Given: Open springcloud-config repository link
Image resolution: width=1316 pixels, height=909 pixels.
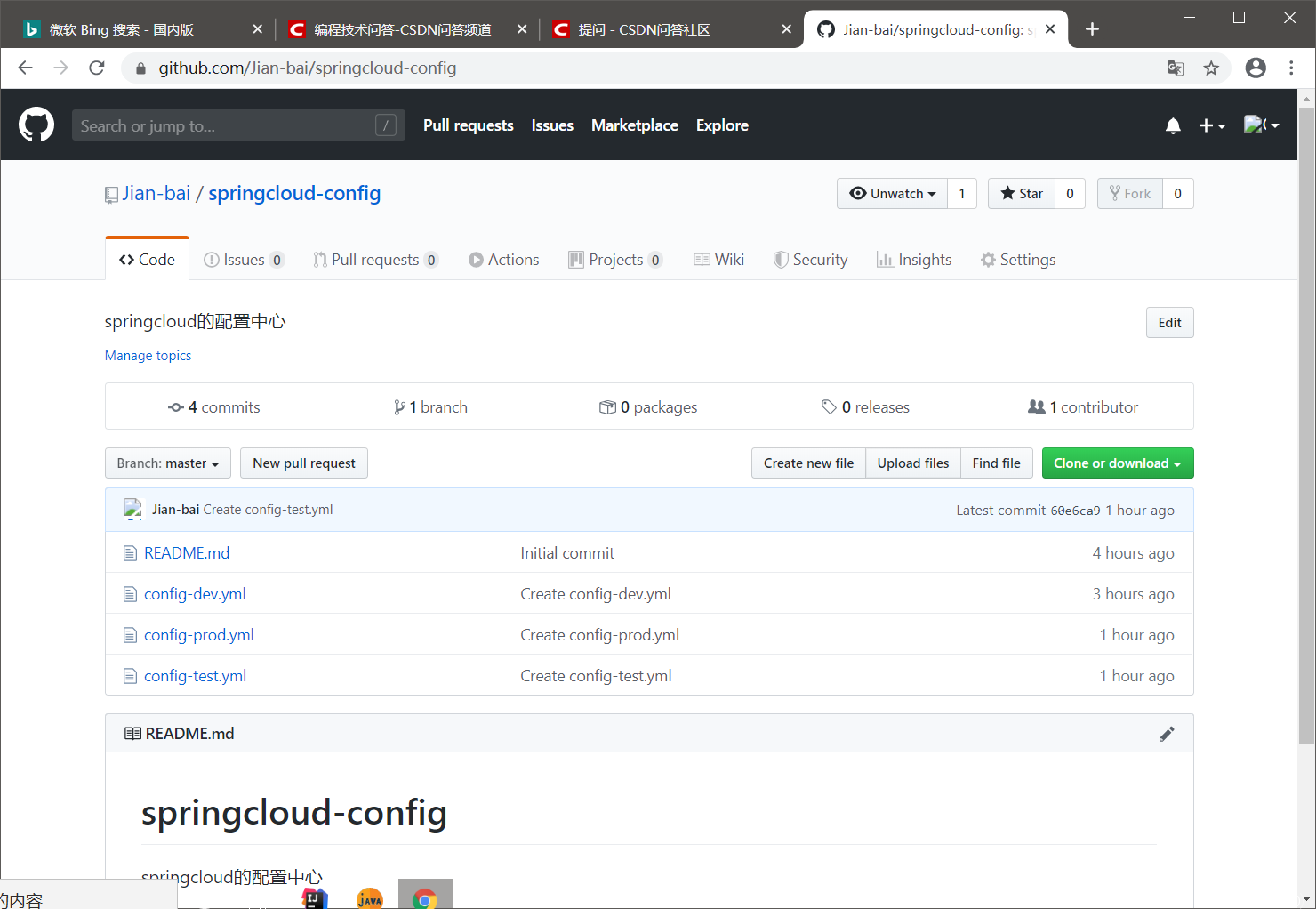Looking at the screenshot, I should click(x=294, y=194).
